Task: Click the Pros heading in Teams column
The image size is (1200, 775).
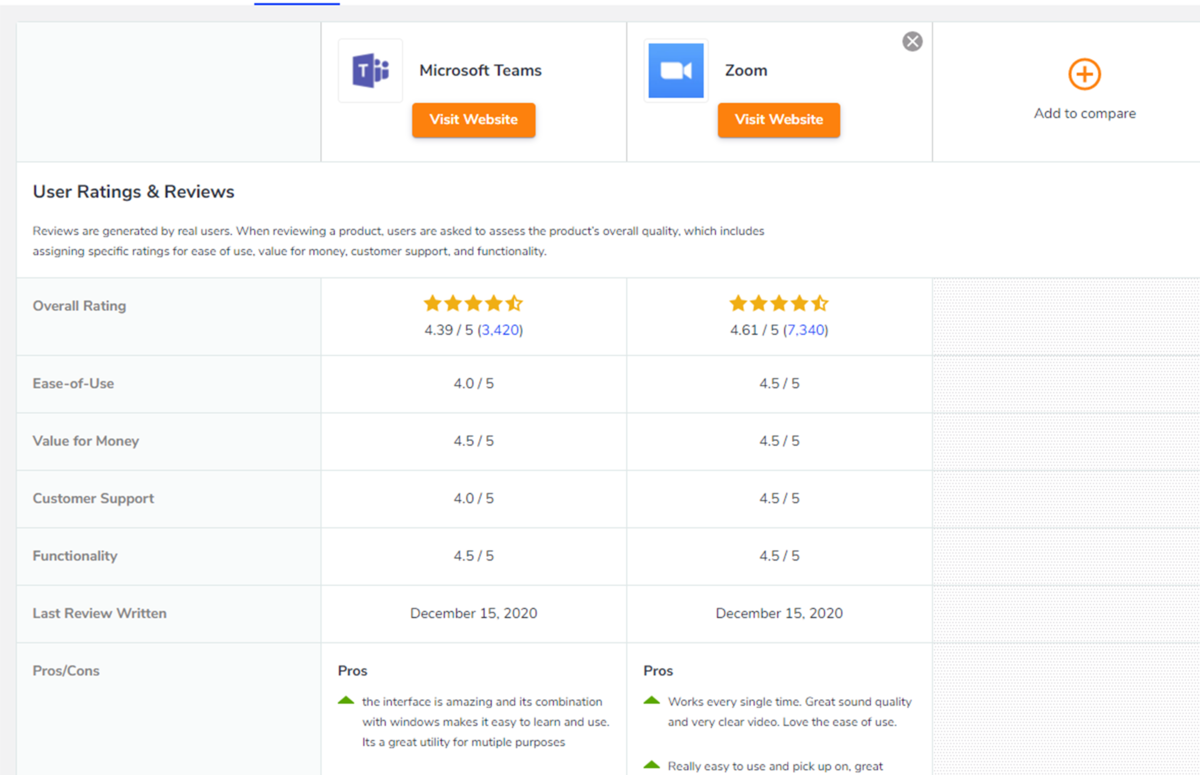Action: [352, 671]
